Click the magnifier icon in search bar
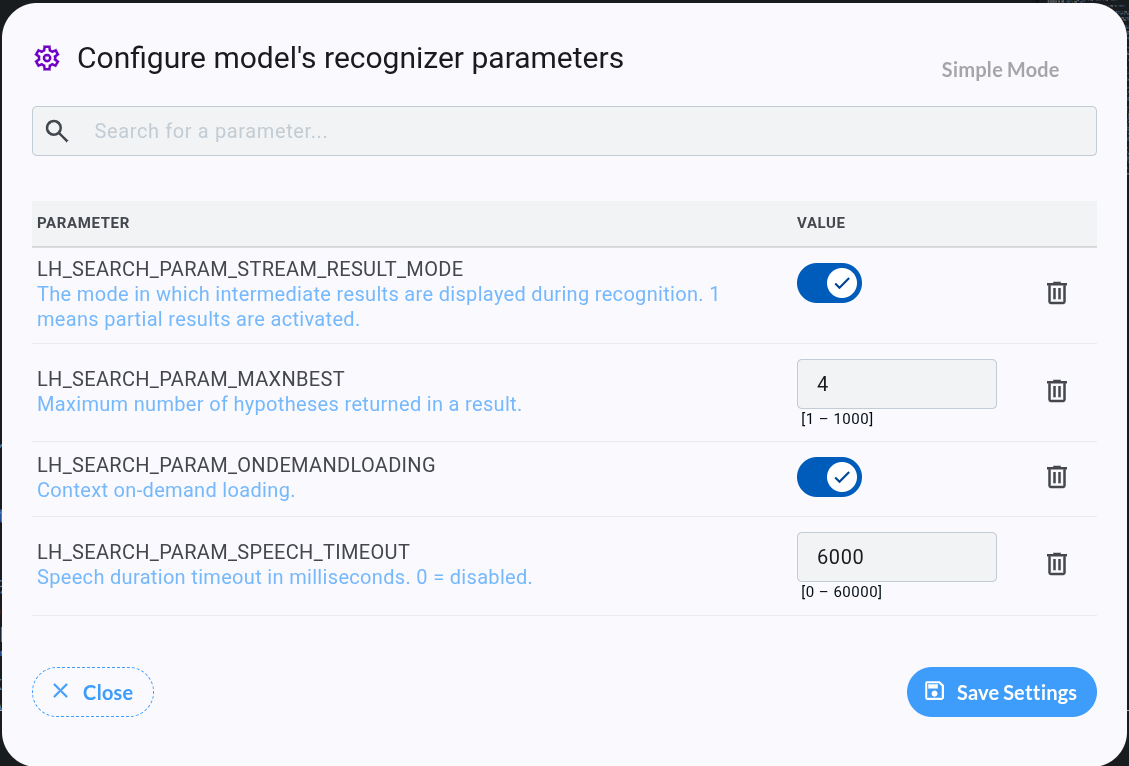This screenshot has width=1129, height=766. (x=57, y=131)
